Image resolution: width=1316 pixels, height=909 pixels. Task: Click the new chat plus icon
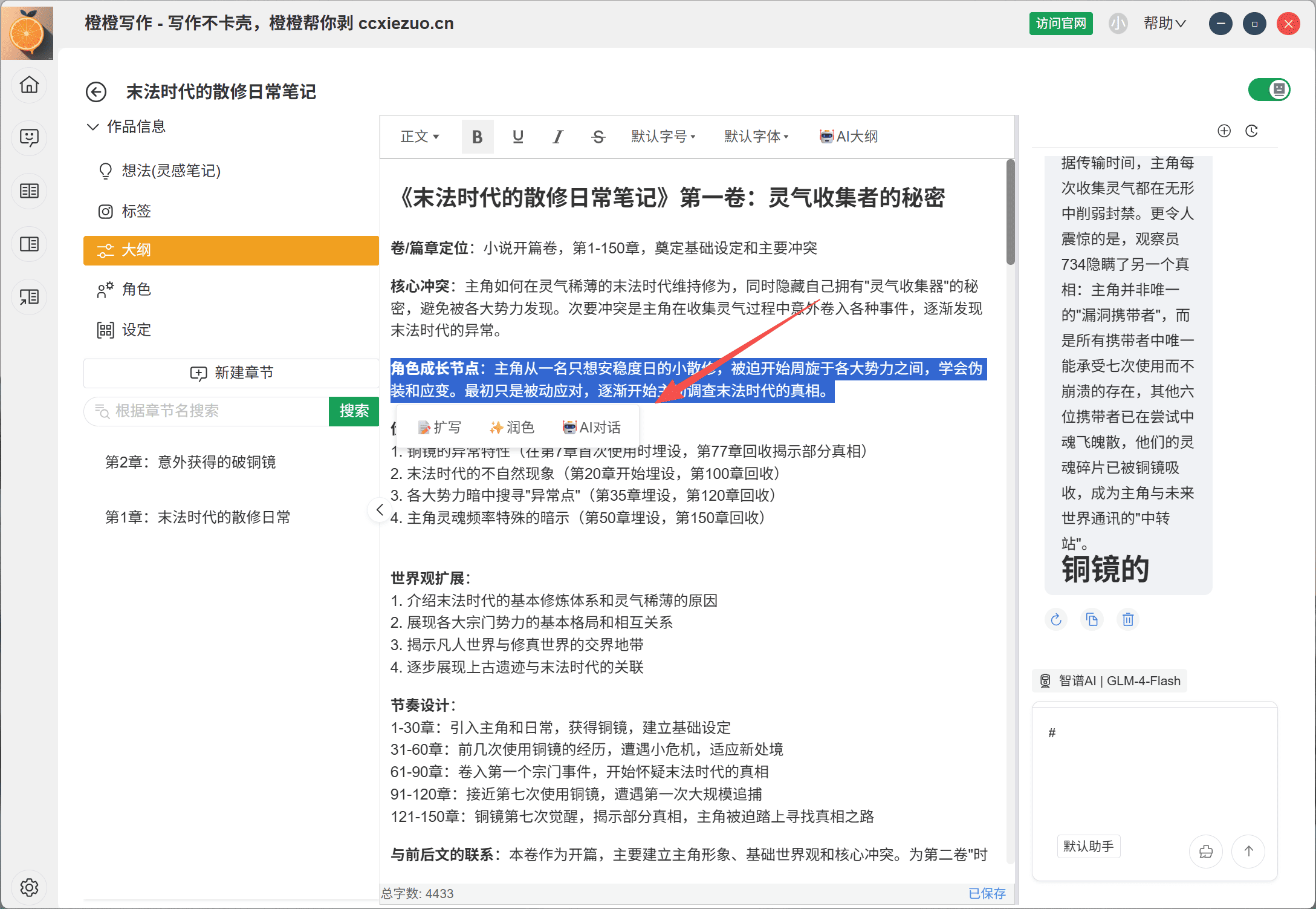click(1224, 131)
